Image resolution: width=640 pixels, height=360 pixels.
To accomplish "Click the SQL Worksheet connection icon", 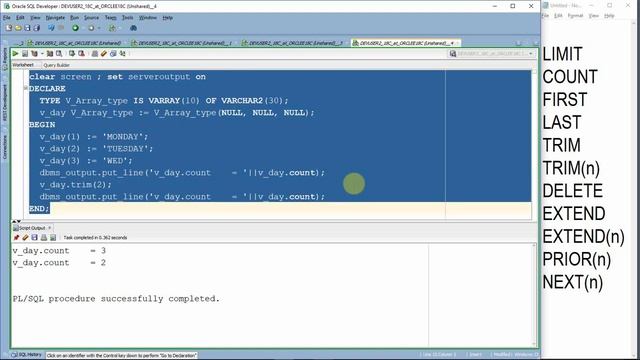I will pos(112,28).
